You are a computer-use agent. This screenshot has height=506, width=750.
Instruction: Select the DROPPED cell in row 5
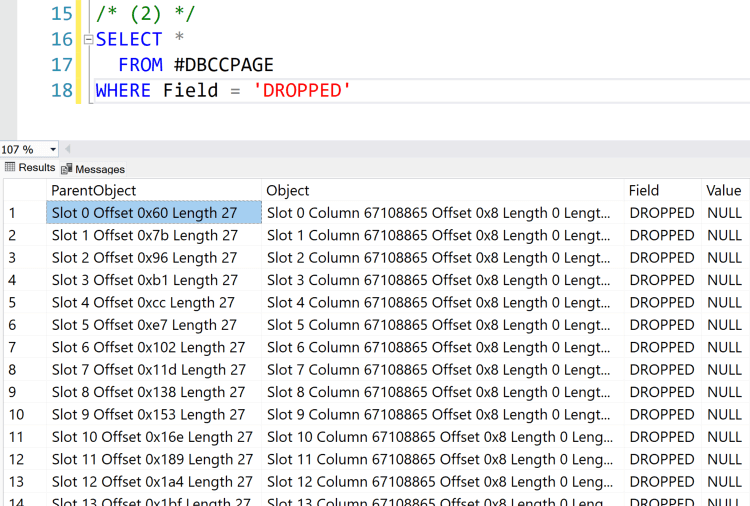(662, 302)
